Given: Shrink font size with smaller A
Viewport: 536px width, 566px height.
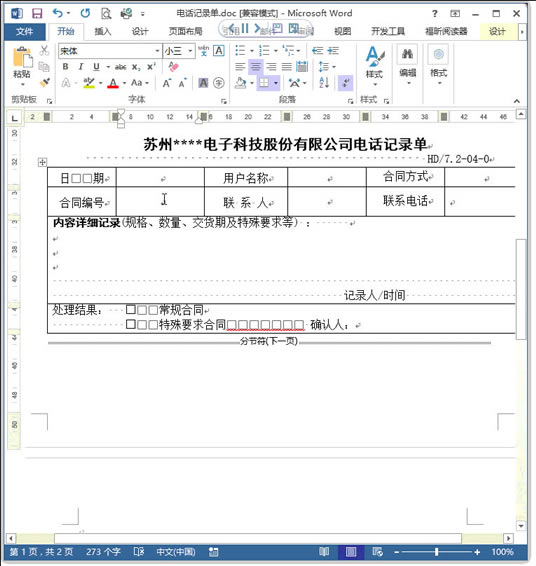Looking at the screenshot, I should point(183,83).
